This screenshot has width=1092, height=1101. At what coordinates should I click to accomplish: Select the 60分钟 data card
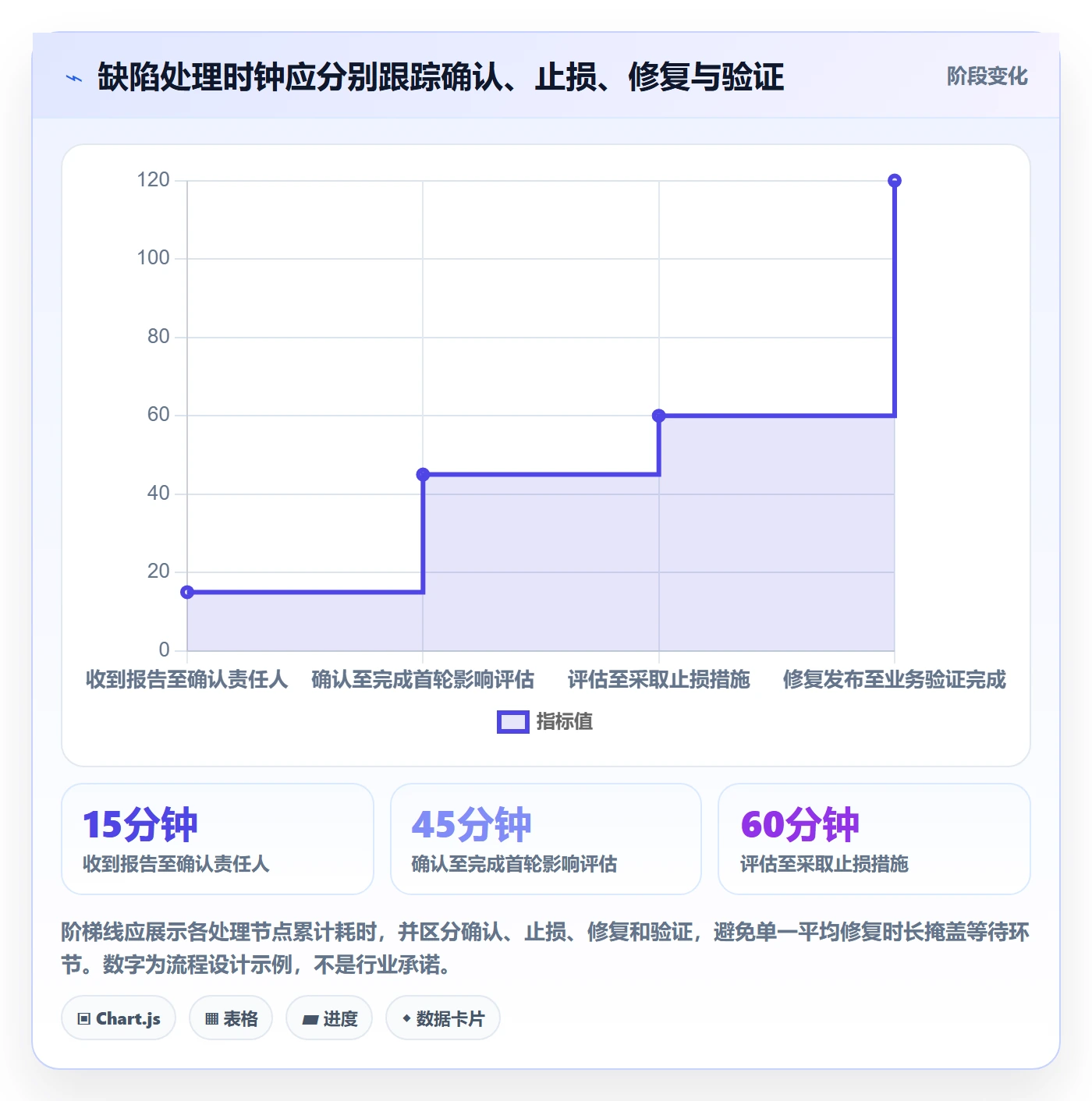coord(874,839)
